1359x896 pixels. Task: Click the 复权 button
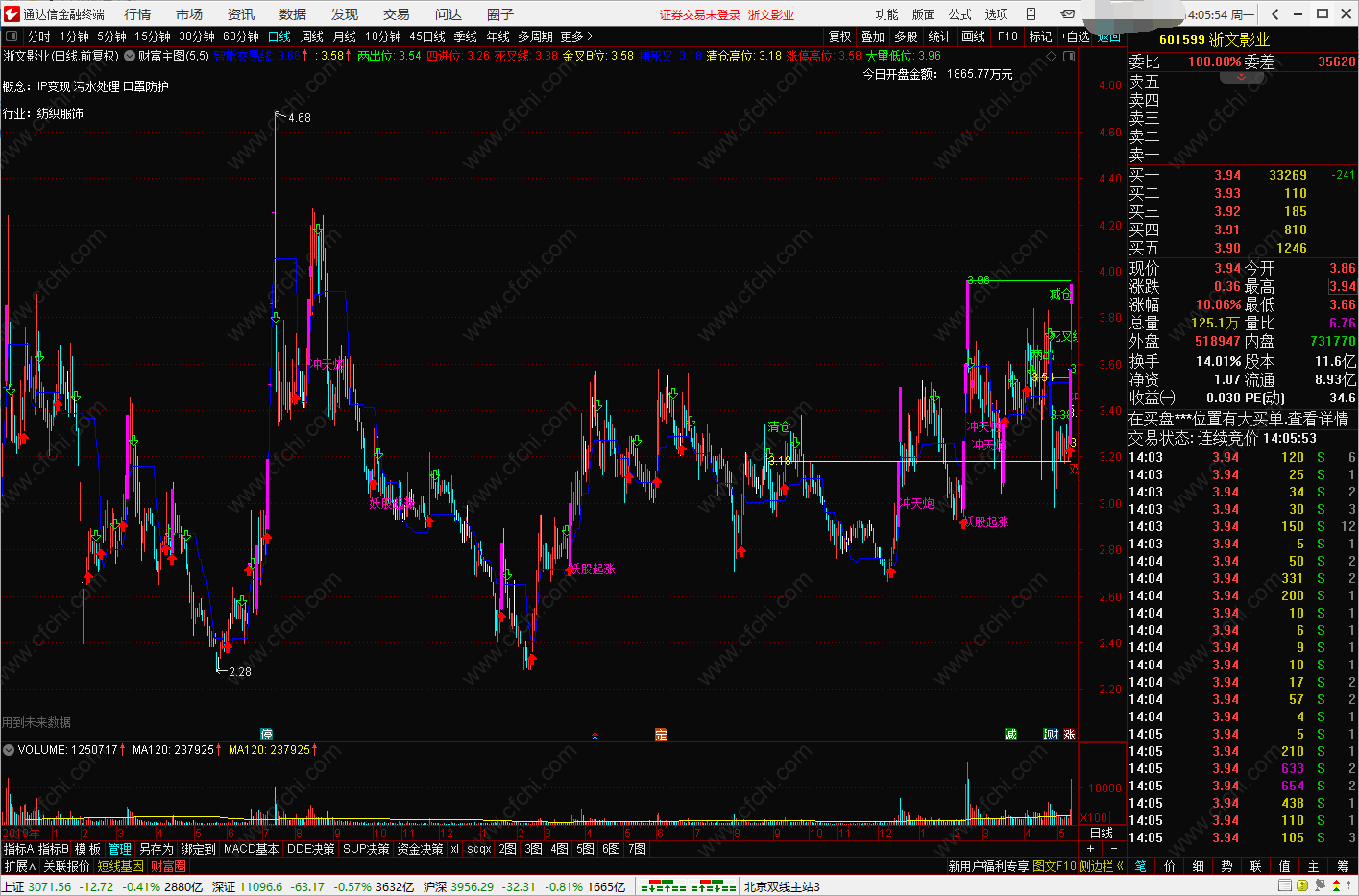(x=839, y=36)
